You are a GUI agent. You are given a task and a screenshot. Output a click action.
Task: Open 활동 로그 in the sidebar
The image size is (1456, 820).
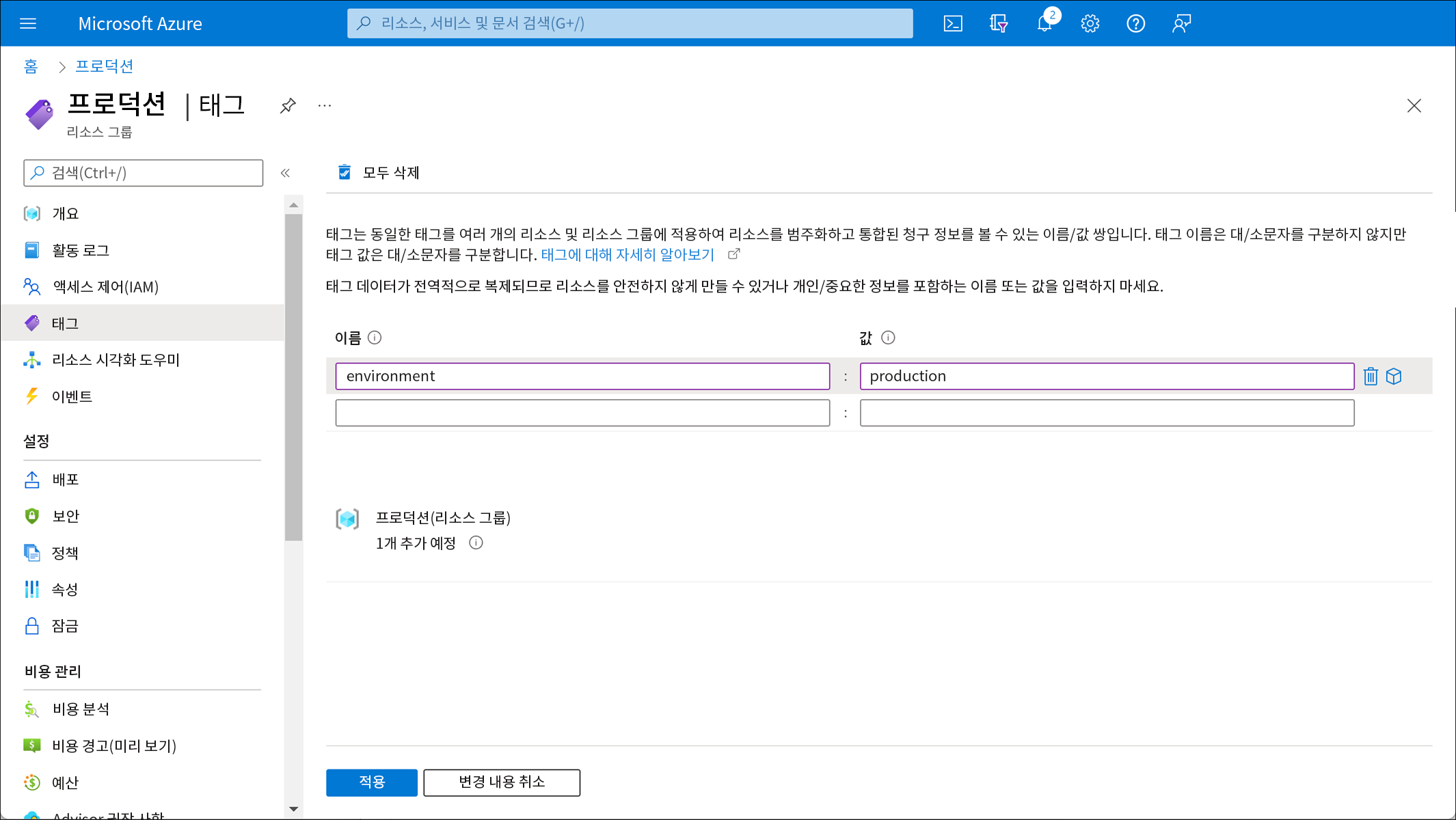coord(142,250)
